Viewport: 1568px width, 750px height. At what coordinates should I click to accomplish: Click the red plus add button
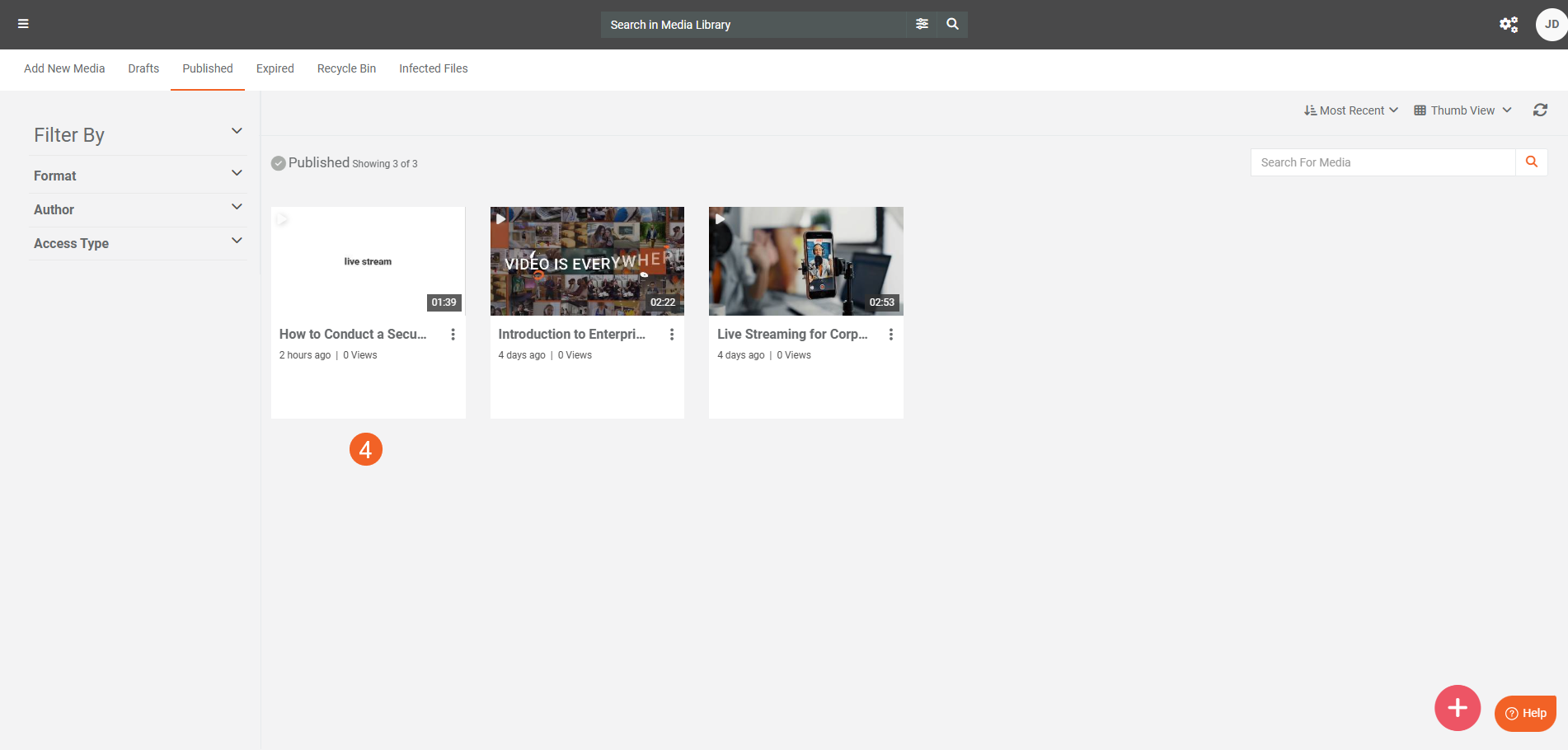pyautogui.click(x=1457, y=707)
